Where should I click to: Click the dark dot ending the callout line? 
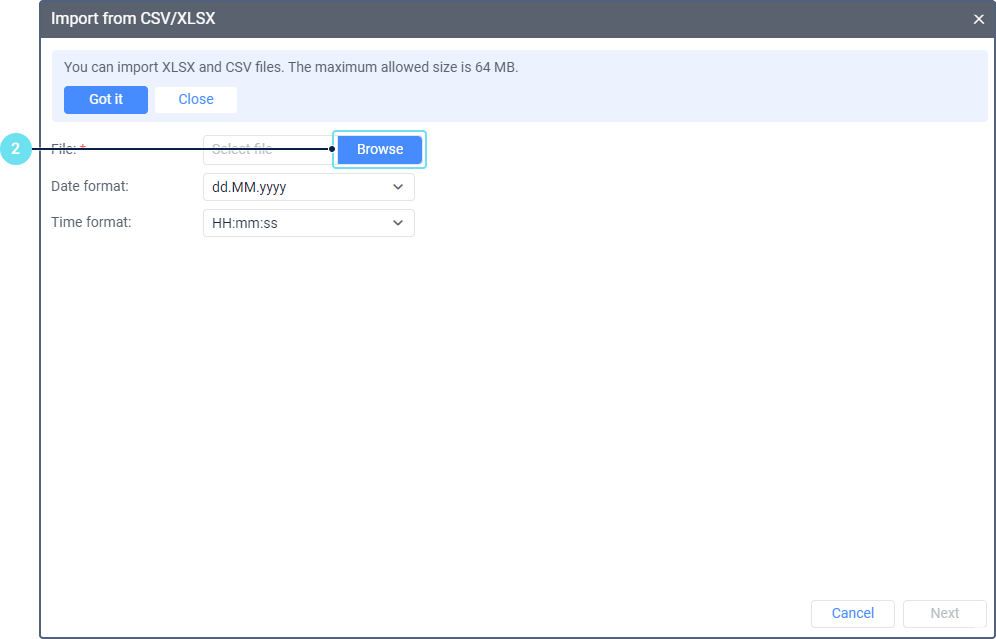[x=332, y=149]
